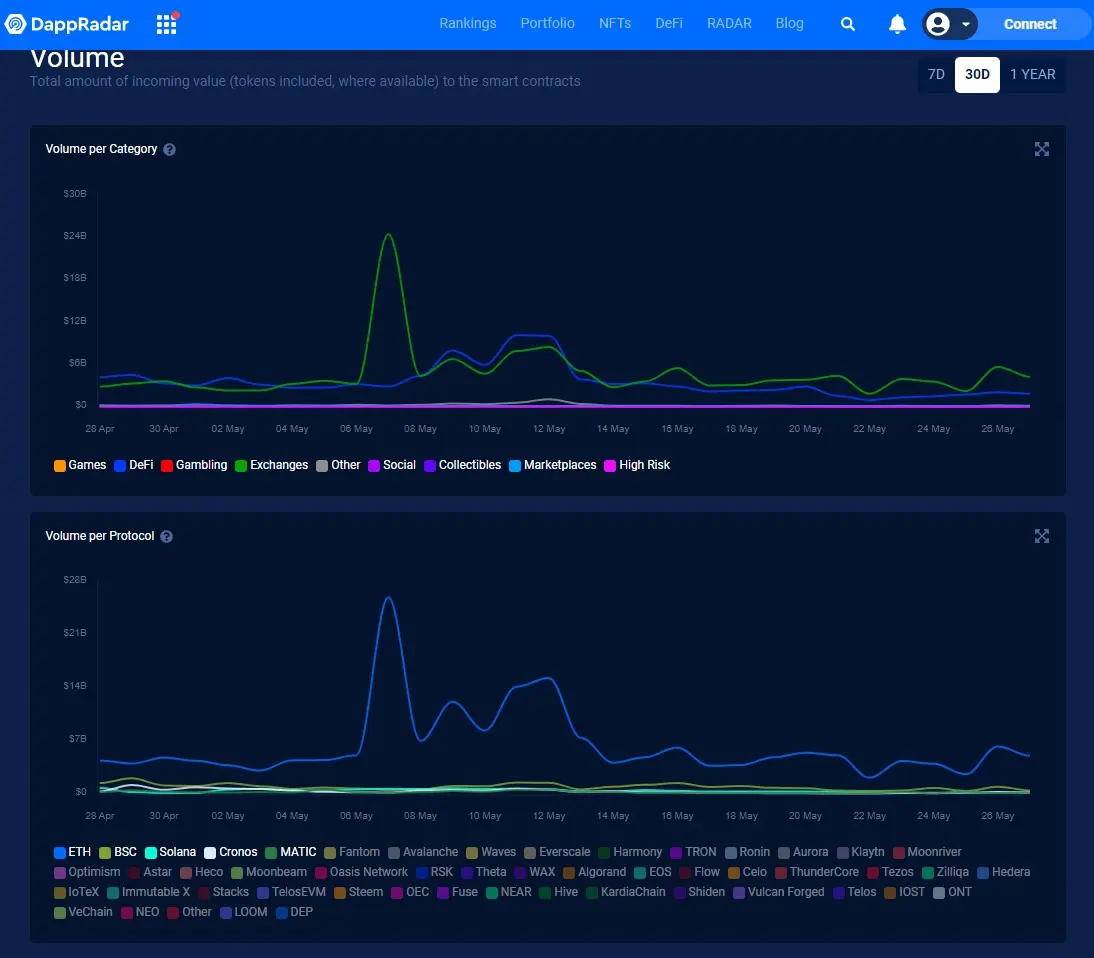Click the Connect button
Image resolution: width=1094 pixels, height=958 pixels.
1030,24
